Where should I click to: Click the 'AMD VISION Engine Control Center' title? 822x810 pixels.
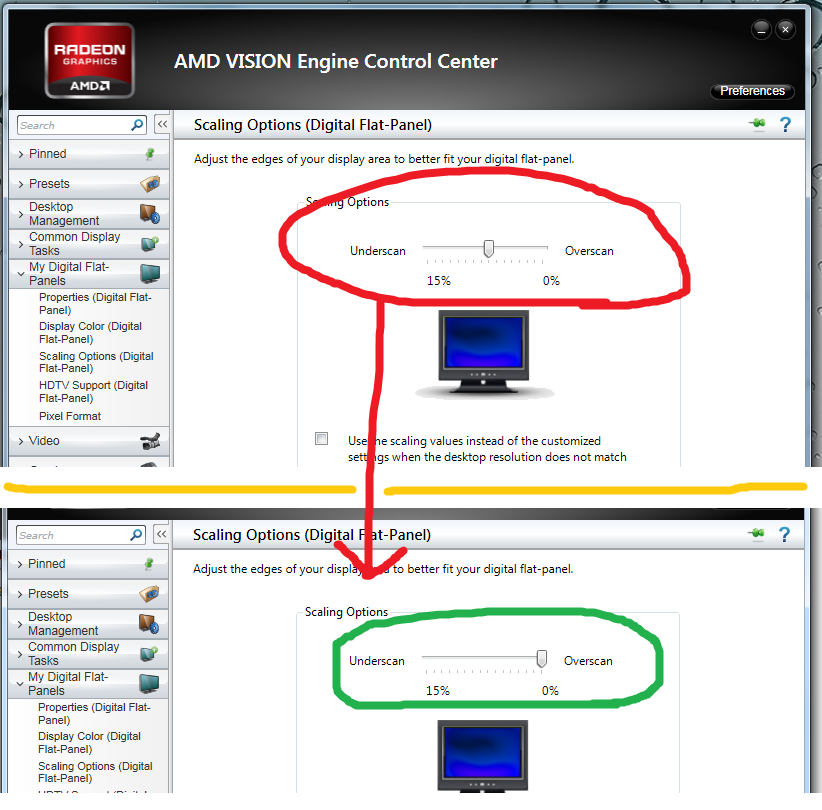(x=336, y=61)
